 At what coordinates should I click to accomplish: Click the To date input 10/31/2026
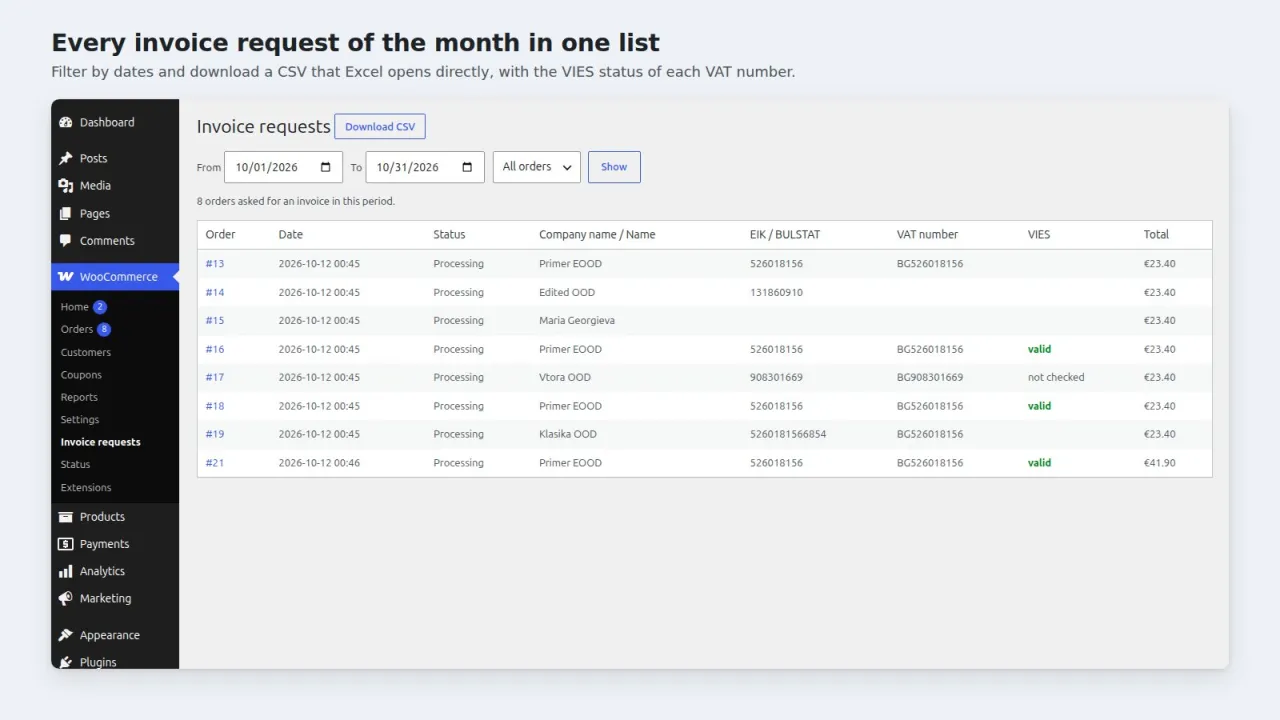(425, 167)
